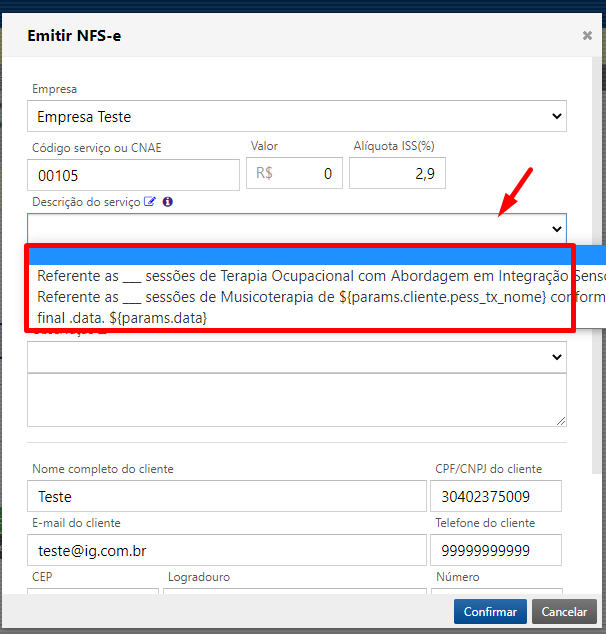Open the observation dropdown above the textarea
The image size is (606, 634).
[x=297, y=357]
